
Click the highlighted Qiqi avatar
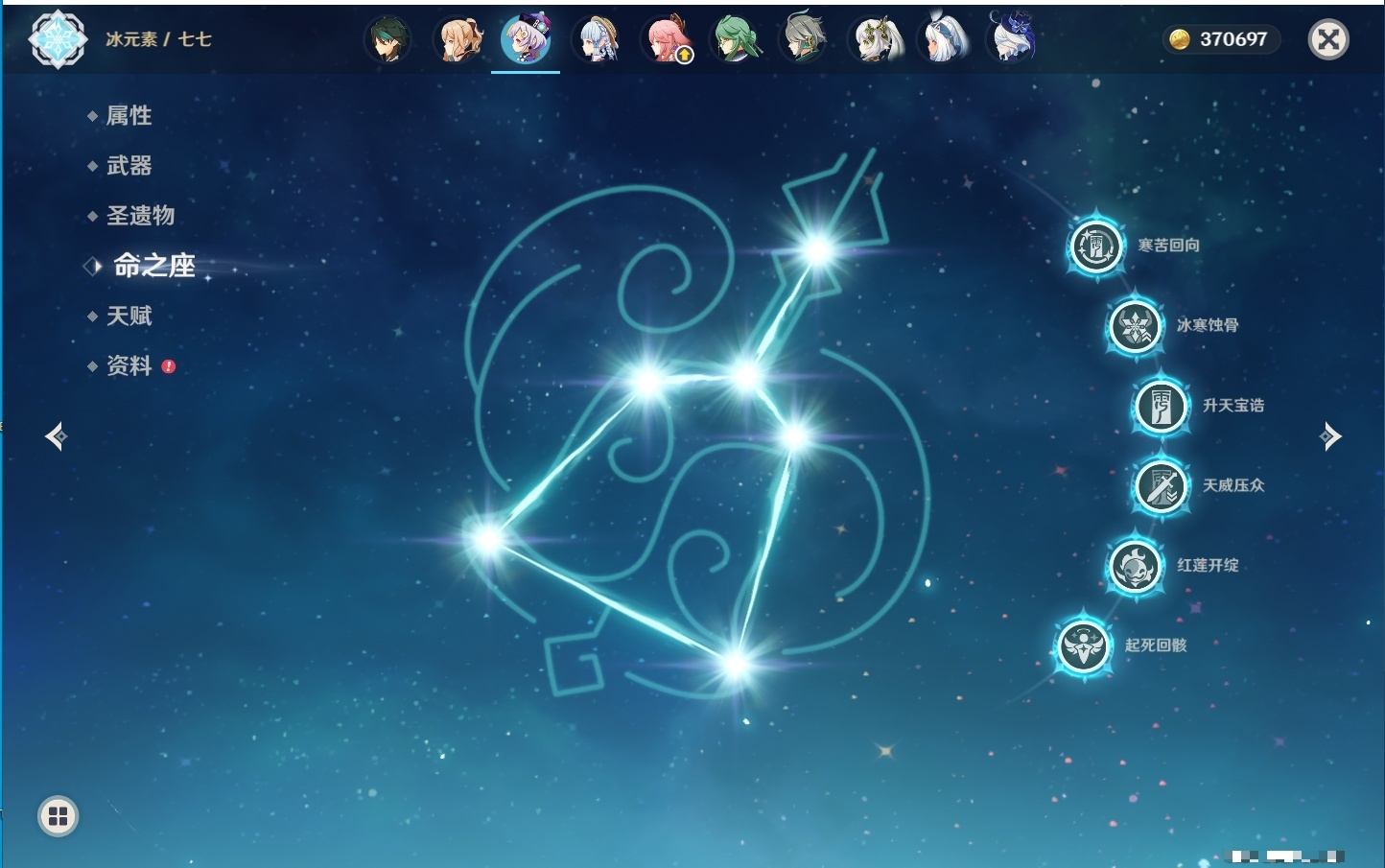point(526,39)
